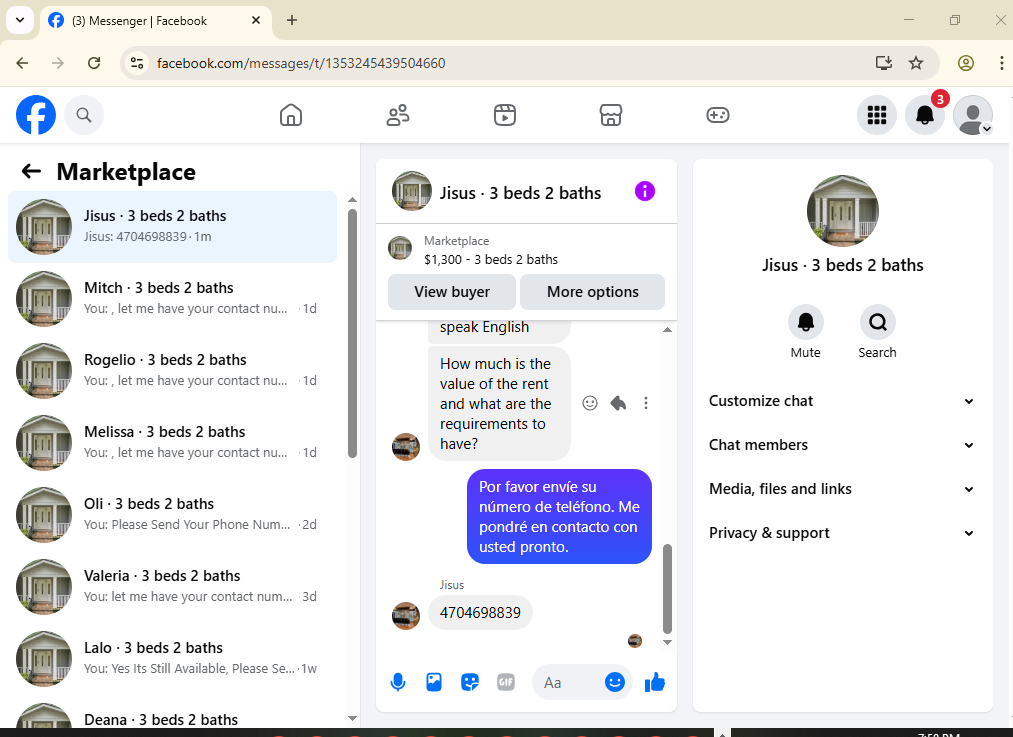
Task: Close the Messenger browser tab
Action: tap(256, 20)
